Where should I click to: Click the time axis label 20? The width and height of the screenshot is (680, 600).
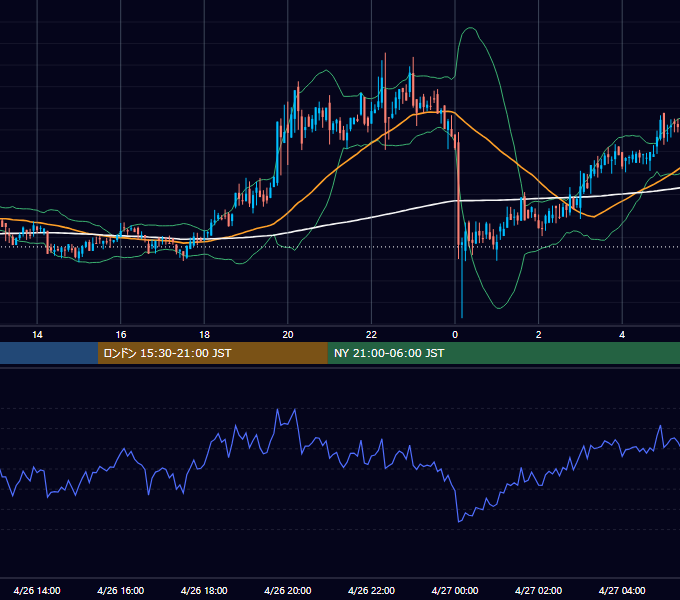288,335
